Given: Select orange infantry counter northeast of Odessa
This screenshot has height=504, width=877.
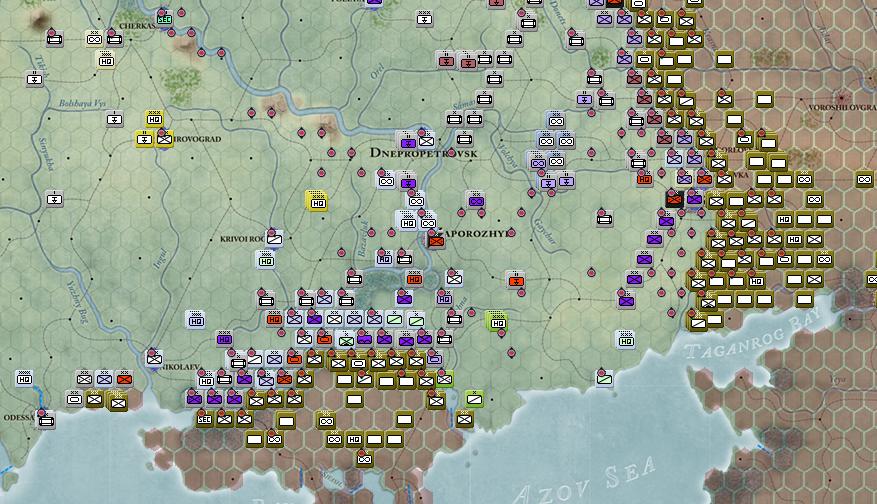Looking at the screenshot, I should coord(124,379).
